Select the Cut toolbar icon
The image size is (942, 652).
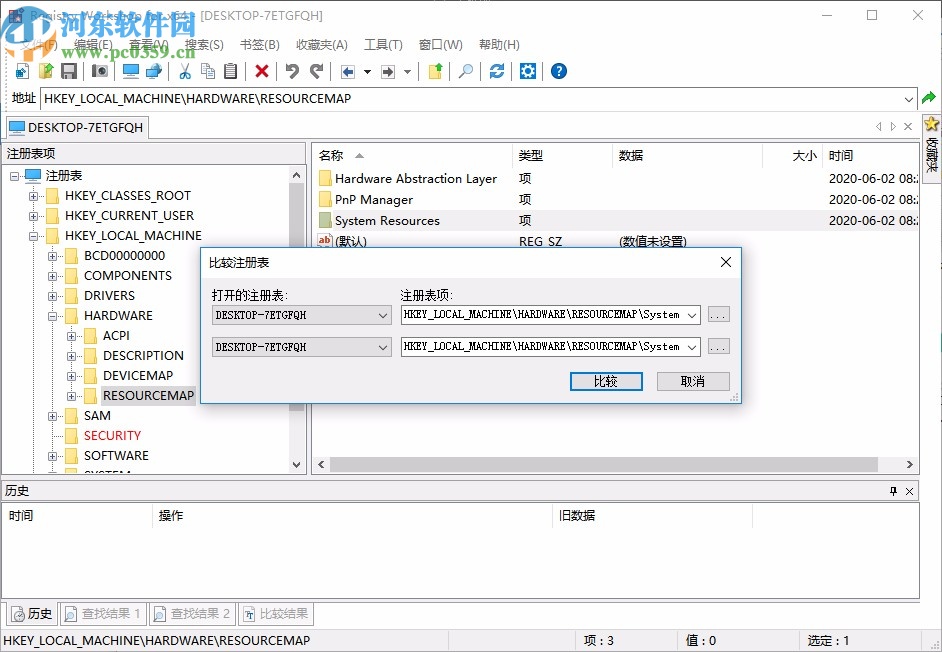(x=184, y=71)
